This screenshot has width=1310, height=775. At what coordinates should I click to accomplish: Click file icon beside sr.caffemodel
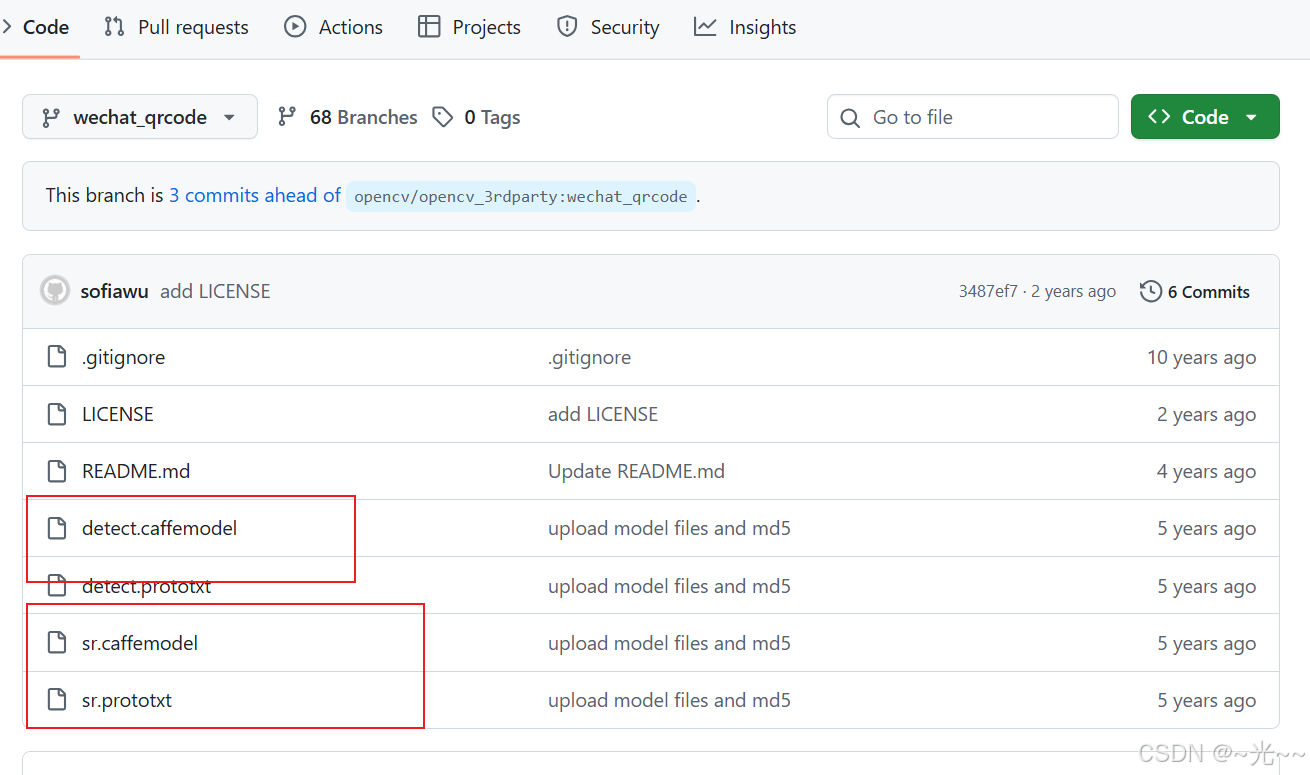57,643
